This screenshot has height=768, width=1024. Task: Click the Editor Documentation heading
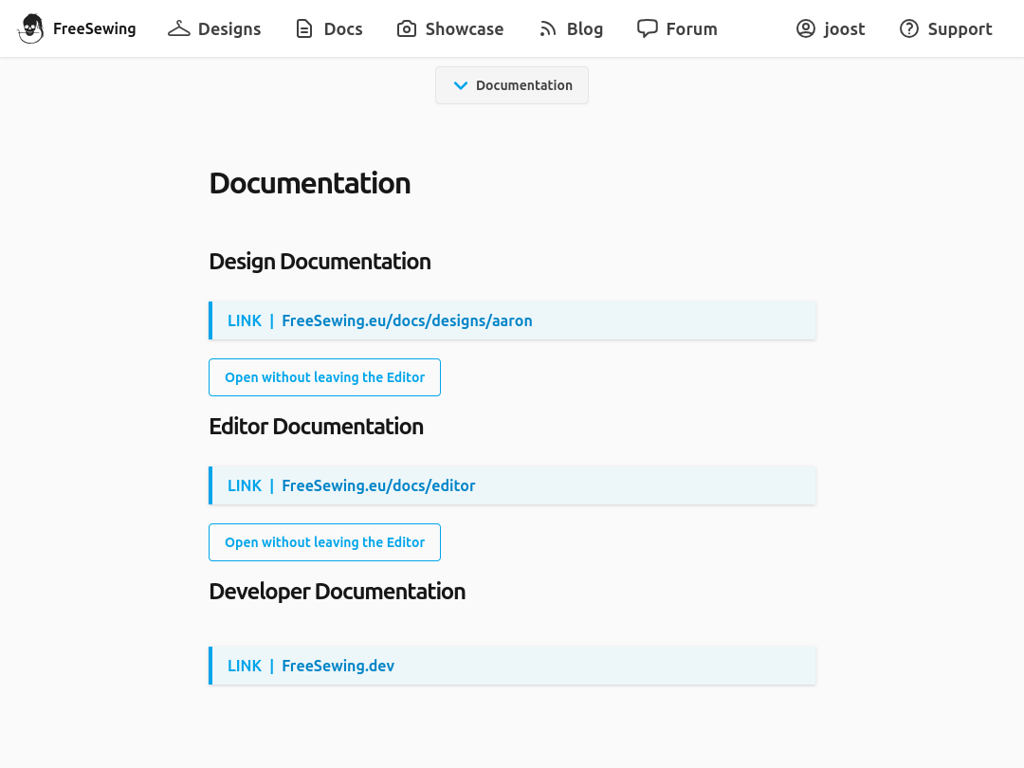point(316,426)
